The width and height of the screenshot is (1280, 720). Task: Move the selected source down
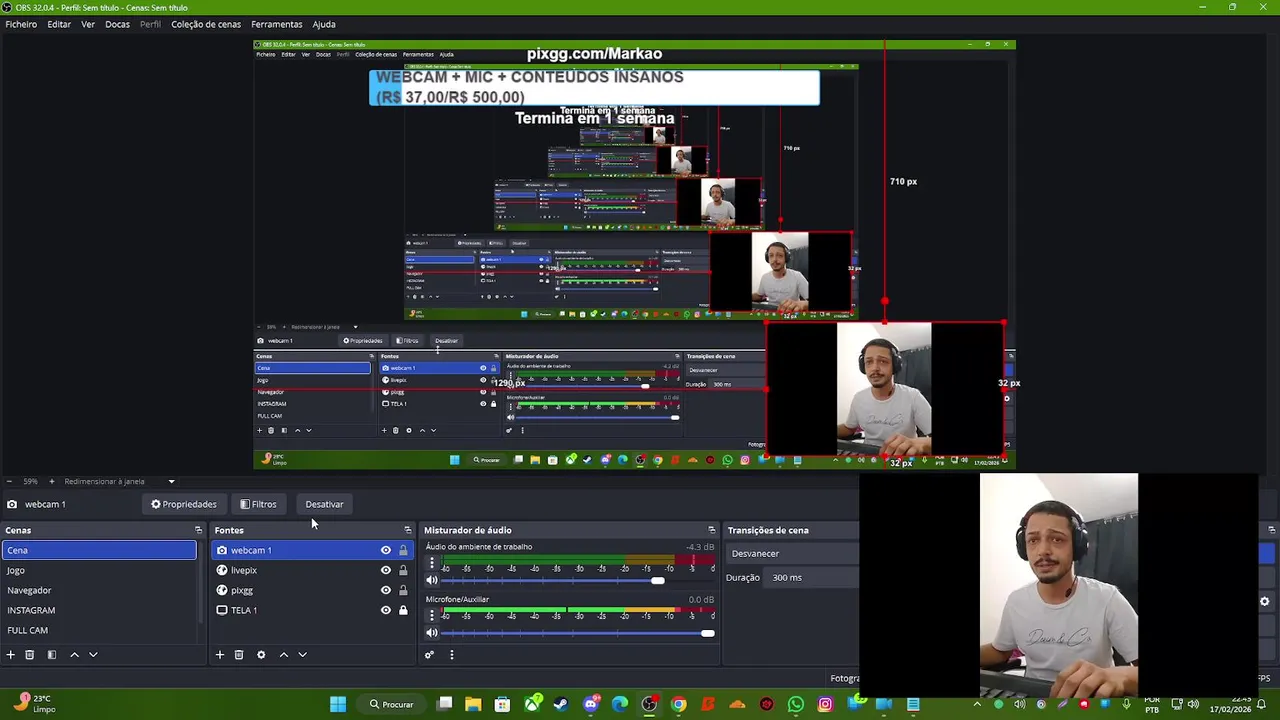[302, 655]
